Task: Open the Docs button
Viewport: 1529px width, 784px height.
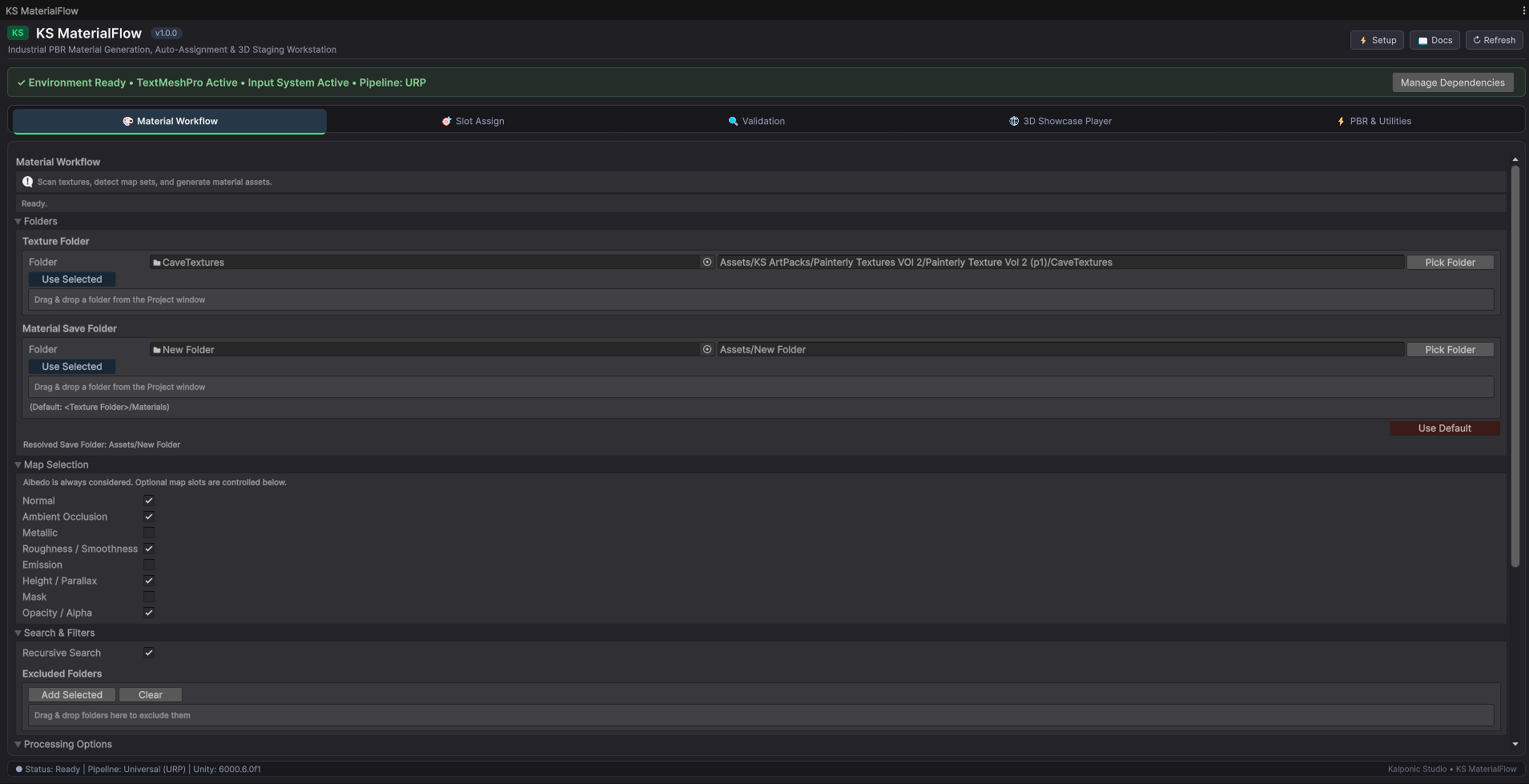Action: pyautogui.click(x=1434, y=40)
